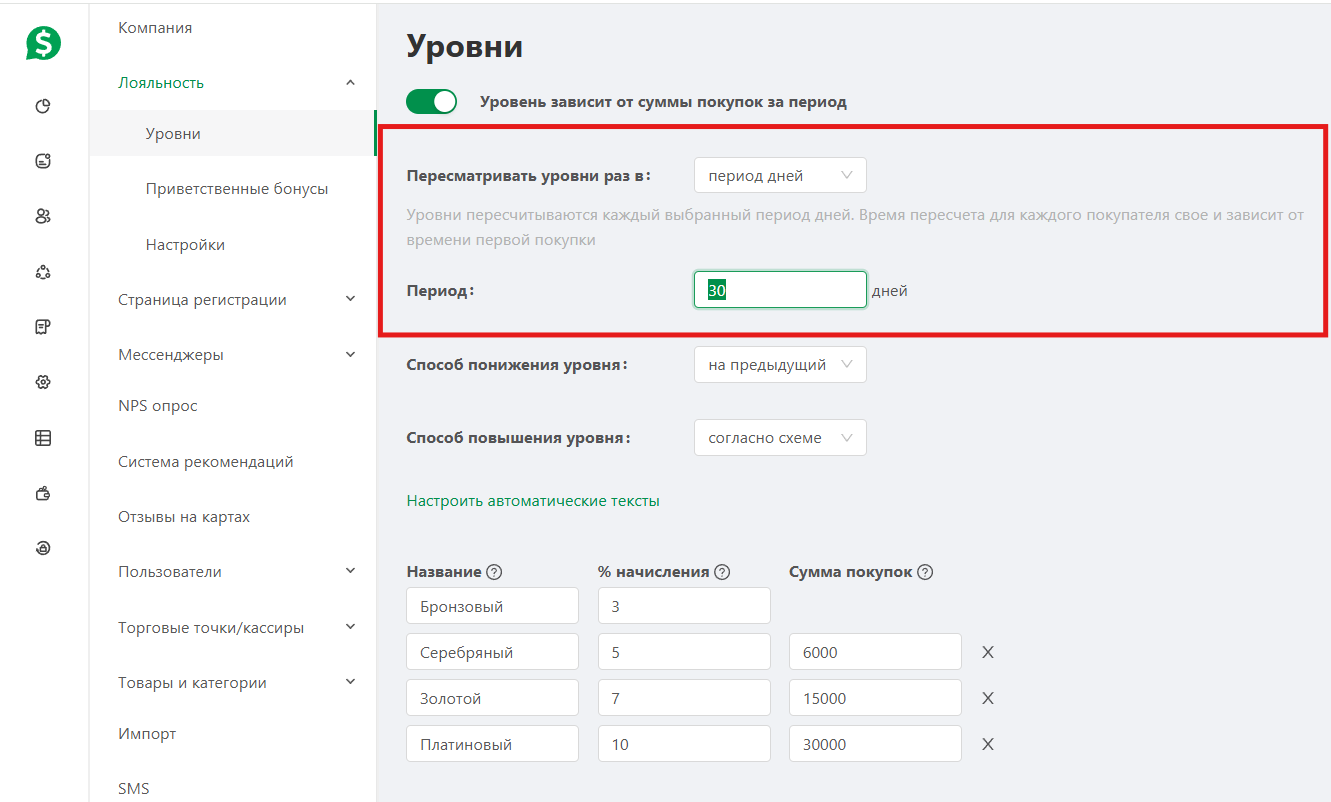Click help icon next to % начисления

click(722, 573)
